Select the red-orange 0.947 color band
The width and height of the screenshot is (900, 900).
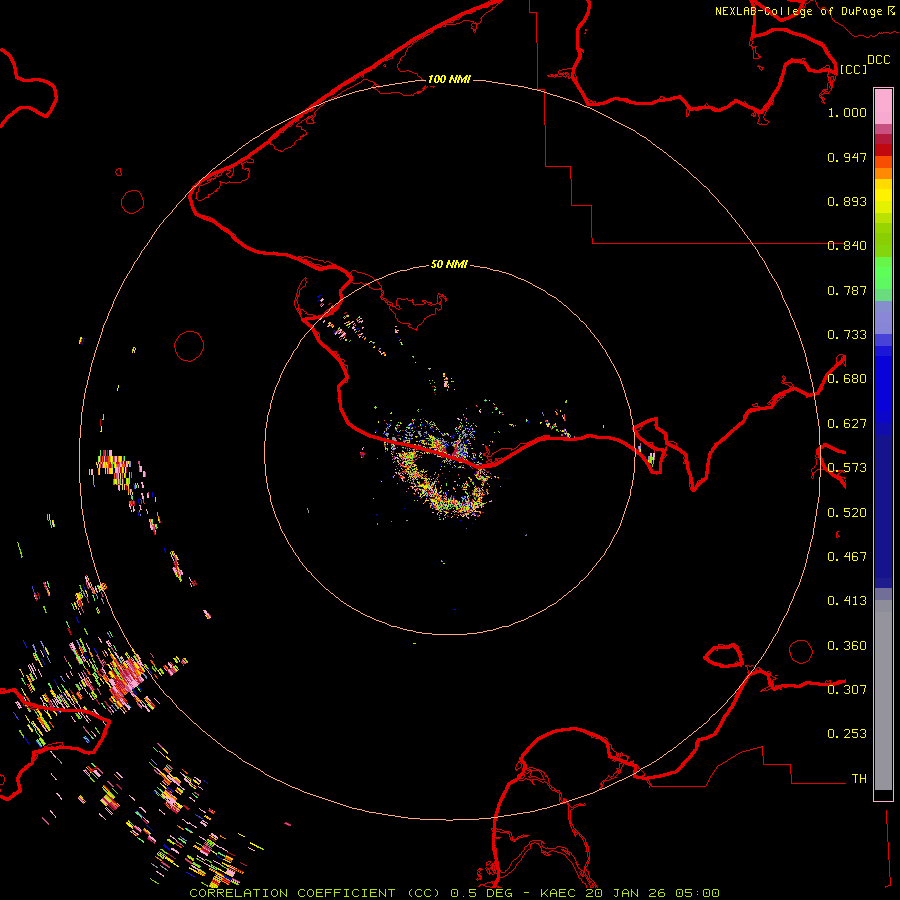pos(883,160)
